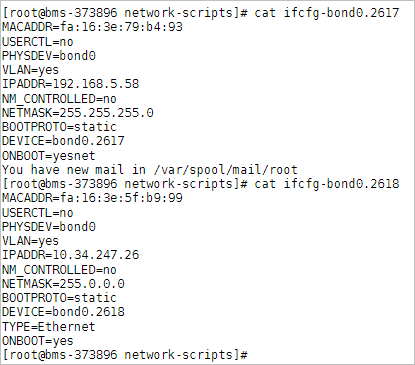Click the IPADDR=192.168.5.58 line
Image resolution: width=415 pixels, height=365 pixels.
coord(70,84)
